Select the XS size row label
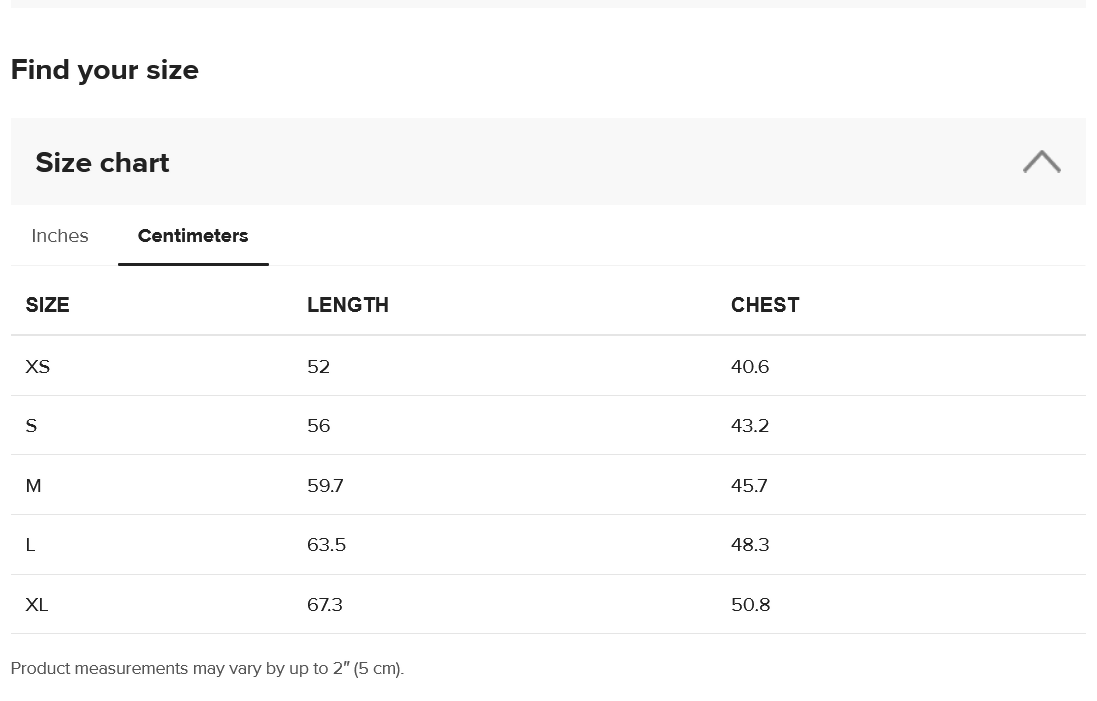This screenshot has height=701, width=1097. point(38,367)
